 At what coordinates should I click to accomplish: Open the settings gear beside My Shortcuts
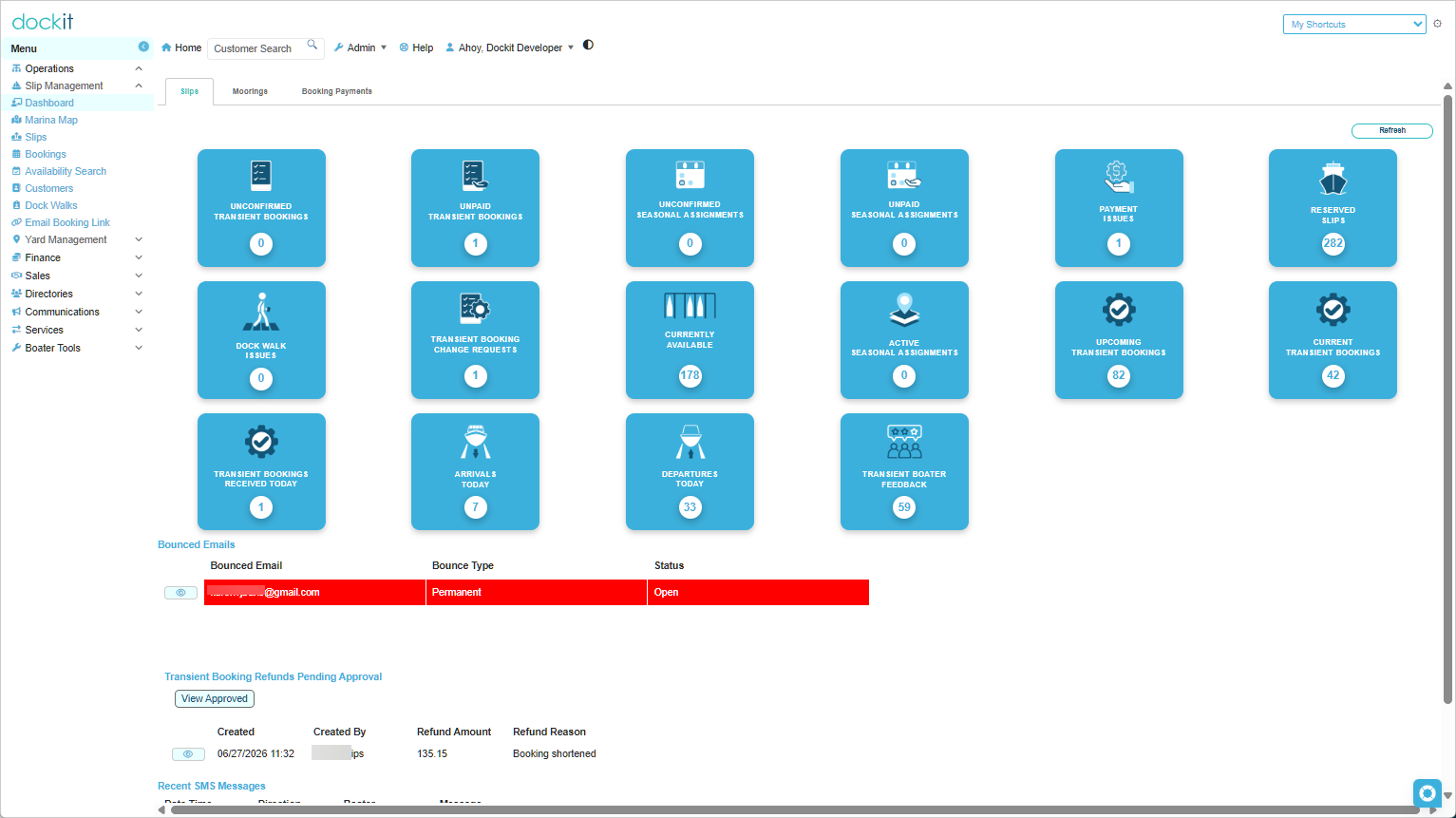click(1437, 24)
